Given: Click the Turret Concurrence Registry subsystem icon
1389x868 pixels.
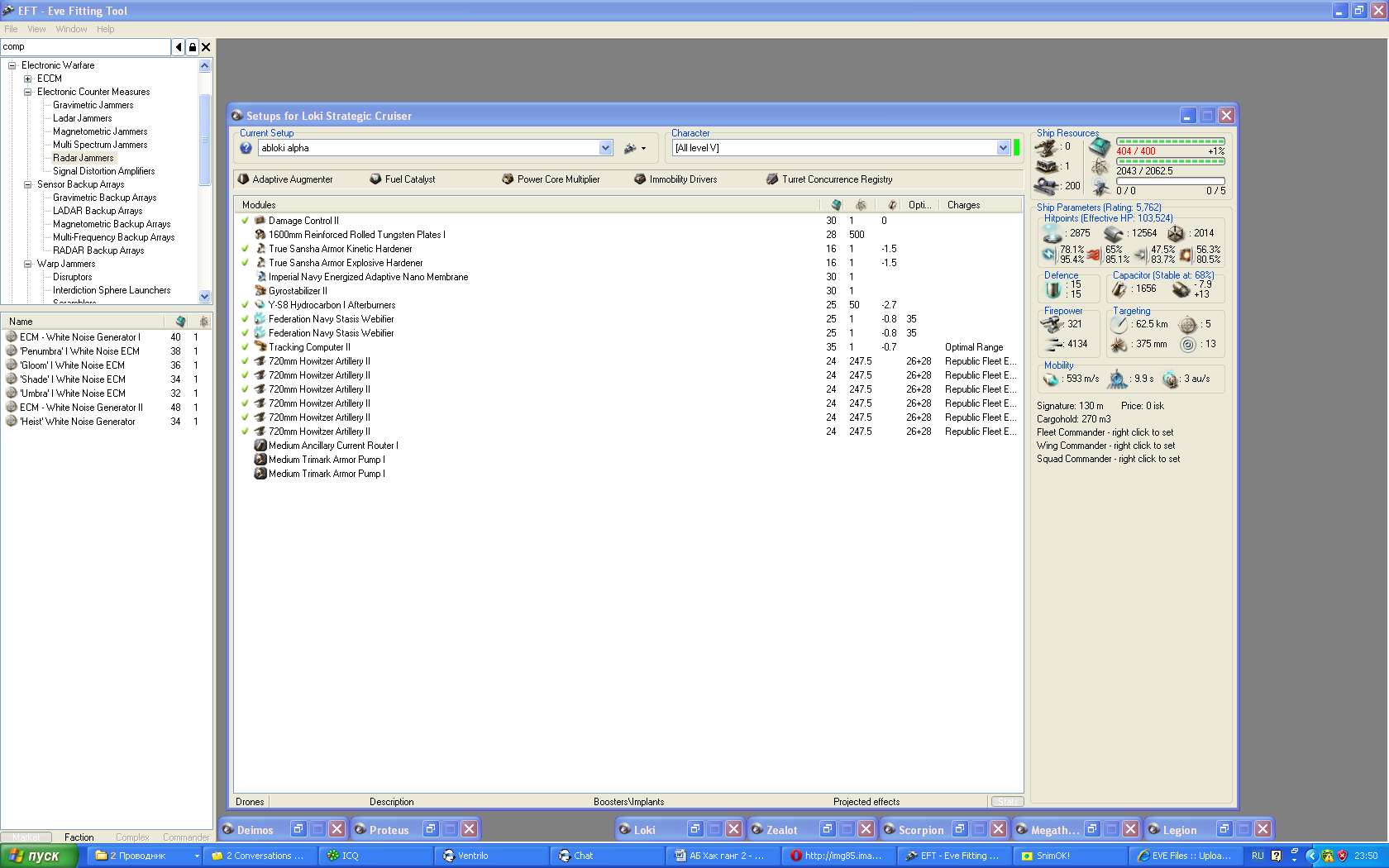Looking at the screenshot, I should (x=772, y=179).
